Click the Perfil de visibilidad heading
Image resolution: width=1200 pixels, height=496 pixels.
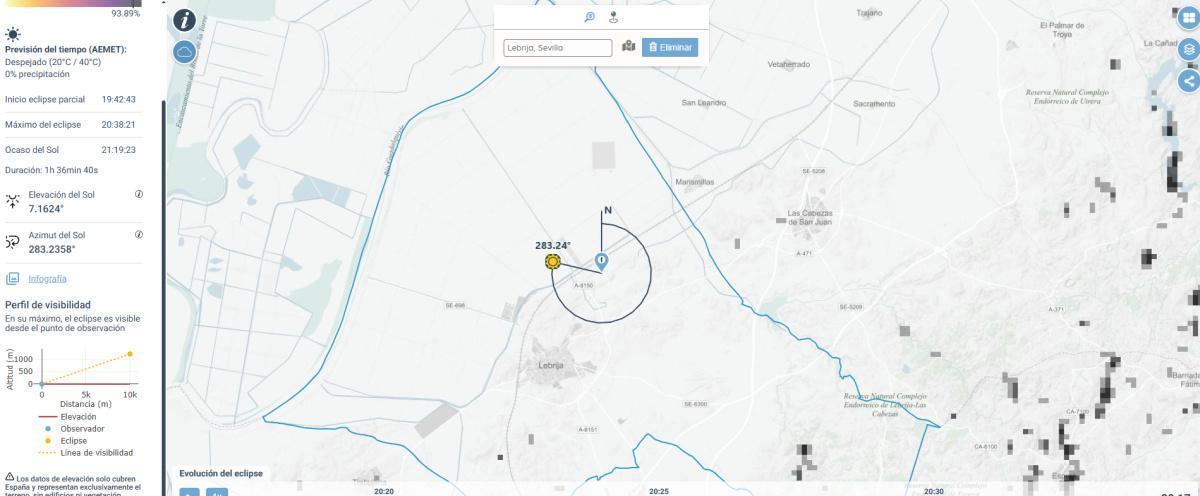pos(48,304)
